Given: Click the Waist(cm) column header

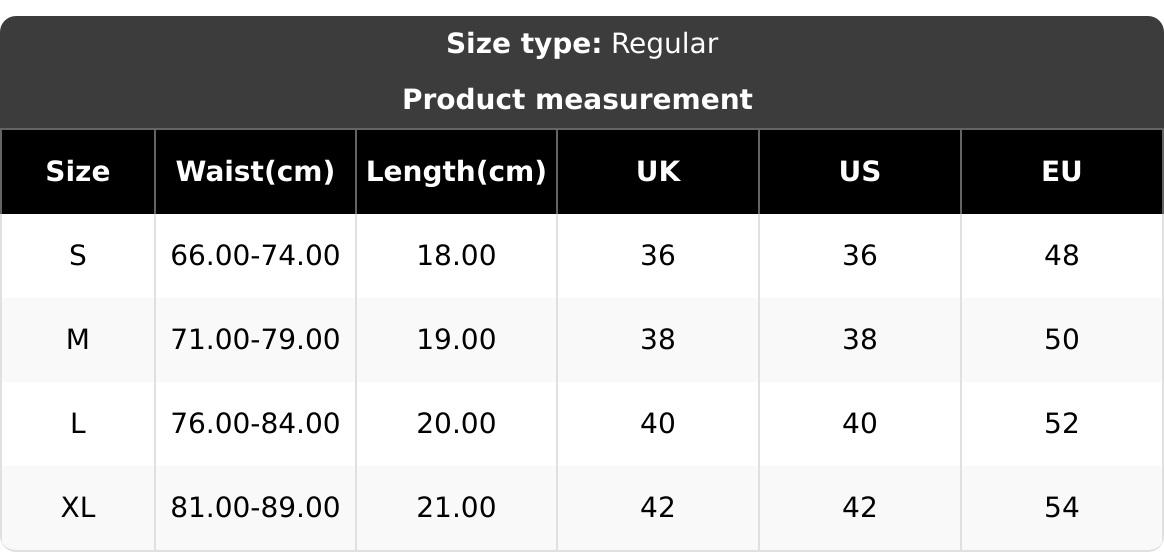Looking at the screenshot, I should pyautogui.click(x=255, y=172).
